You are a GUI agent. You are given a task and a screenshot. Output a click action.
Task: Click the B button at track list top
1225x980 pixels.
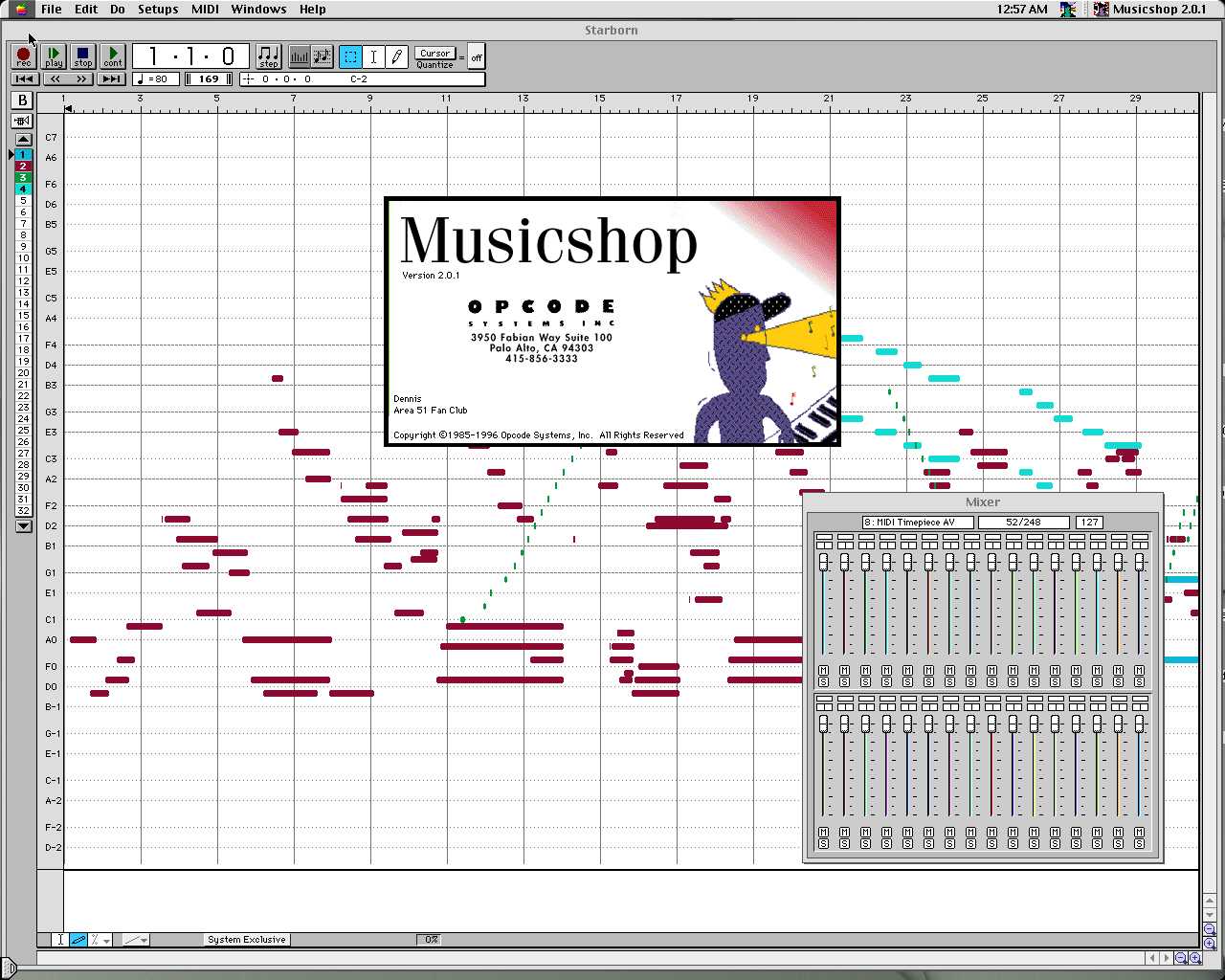click(22, 100)
